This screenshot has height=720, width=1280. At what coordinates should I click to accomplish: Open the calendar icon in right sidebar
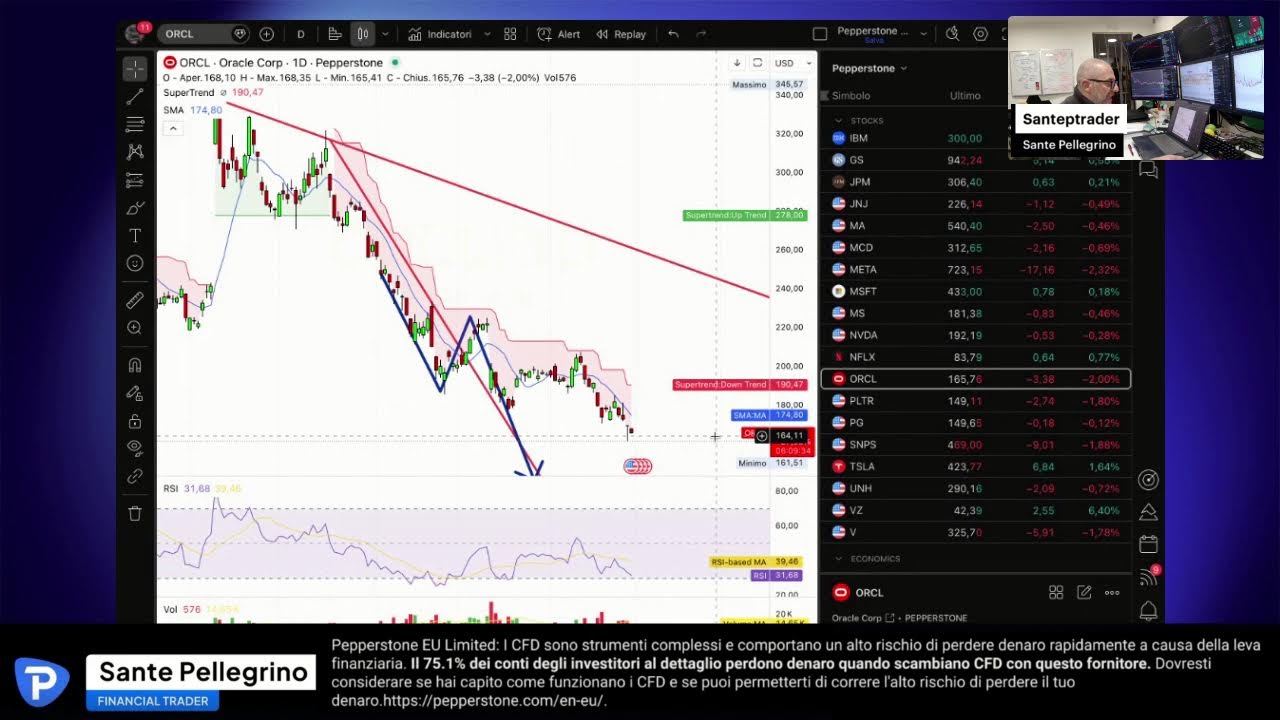pyautogui.click(x=1148, y=545)
